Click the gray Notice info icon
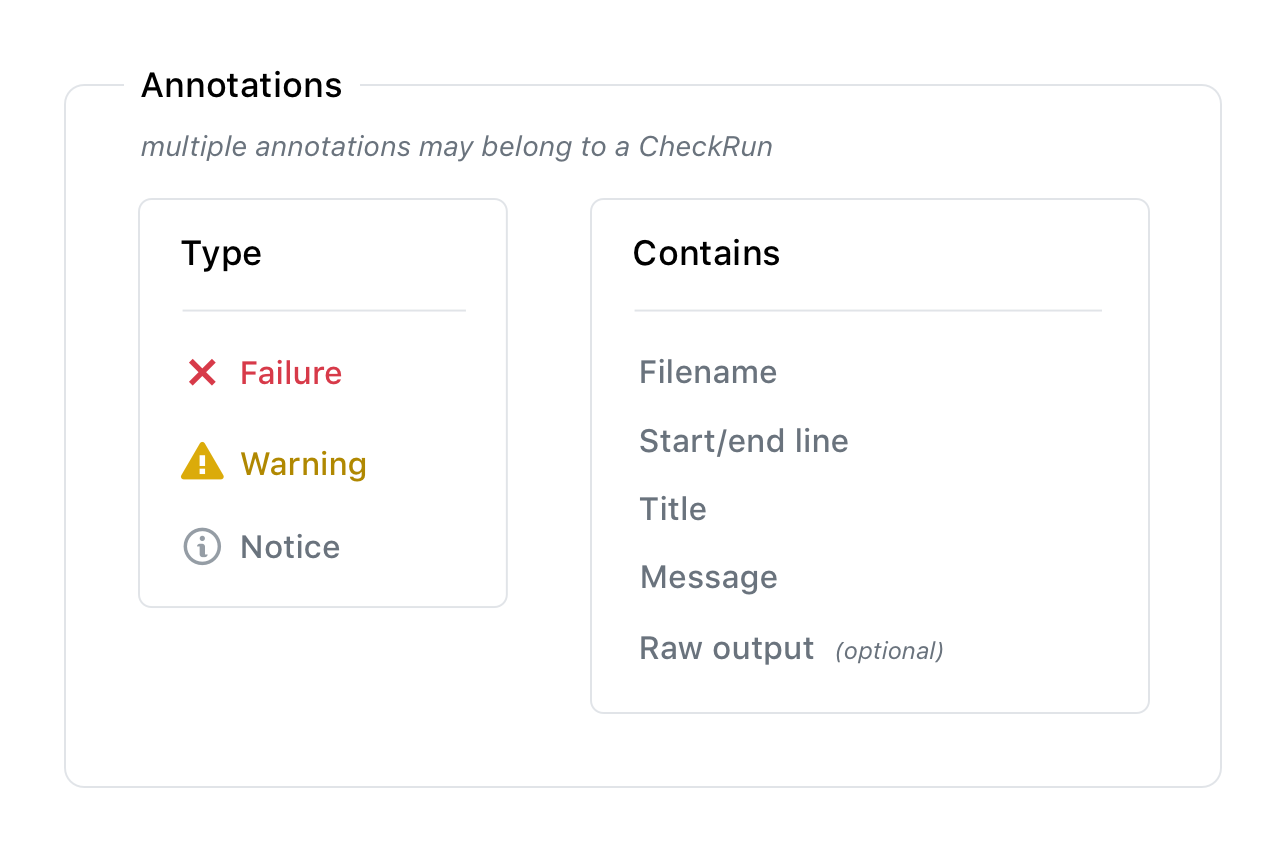 pyautogui.click(x=202, y=546)
